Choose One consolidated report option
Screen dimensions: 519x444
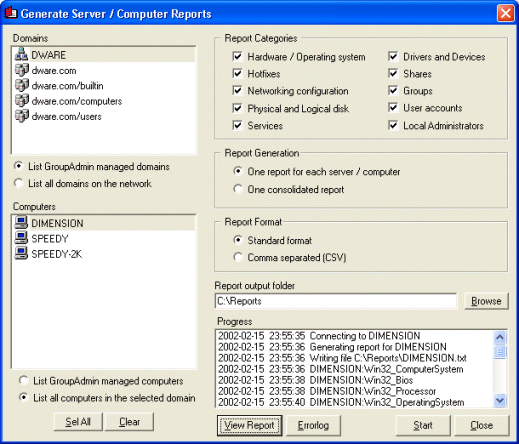click(x=238, y=189)
